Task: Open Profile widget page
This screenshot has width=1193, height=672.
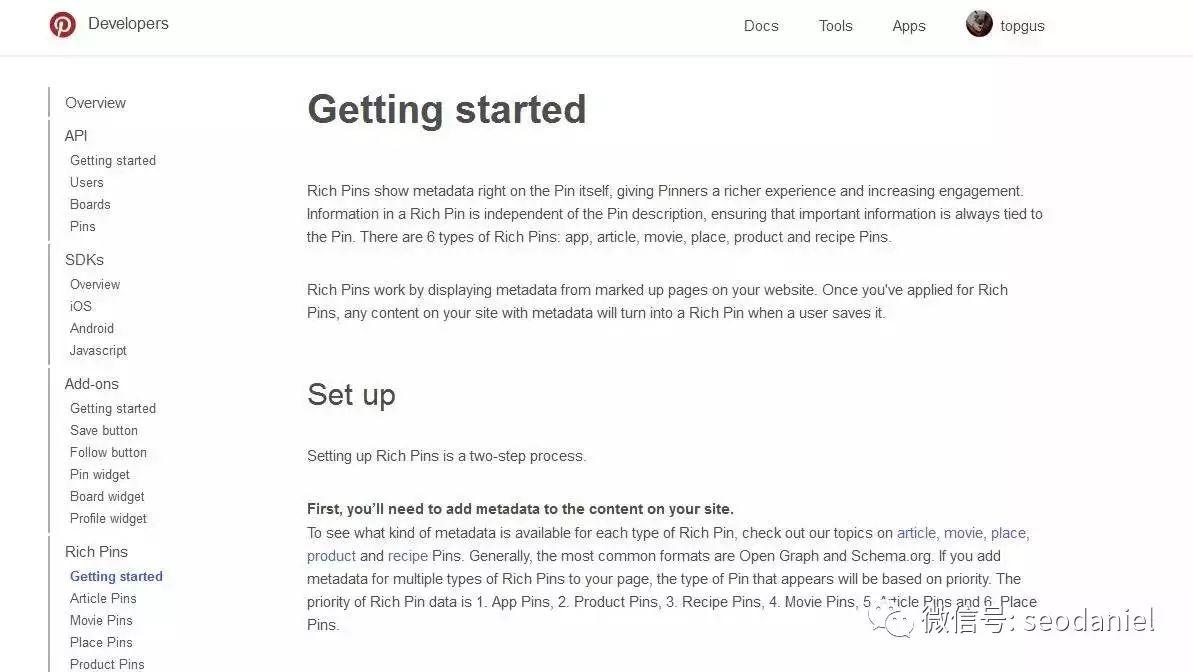Action: (x=108, y=518)
